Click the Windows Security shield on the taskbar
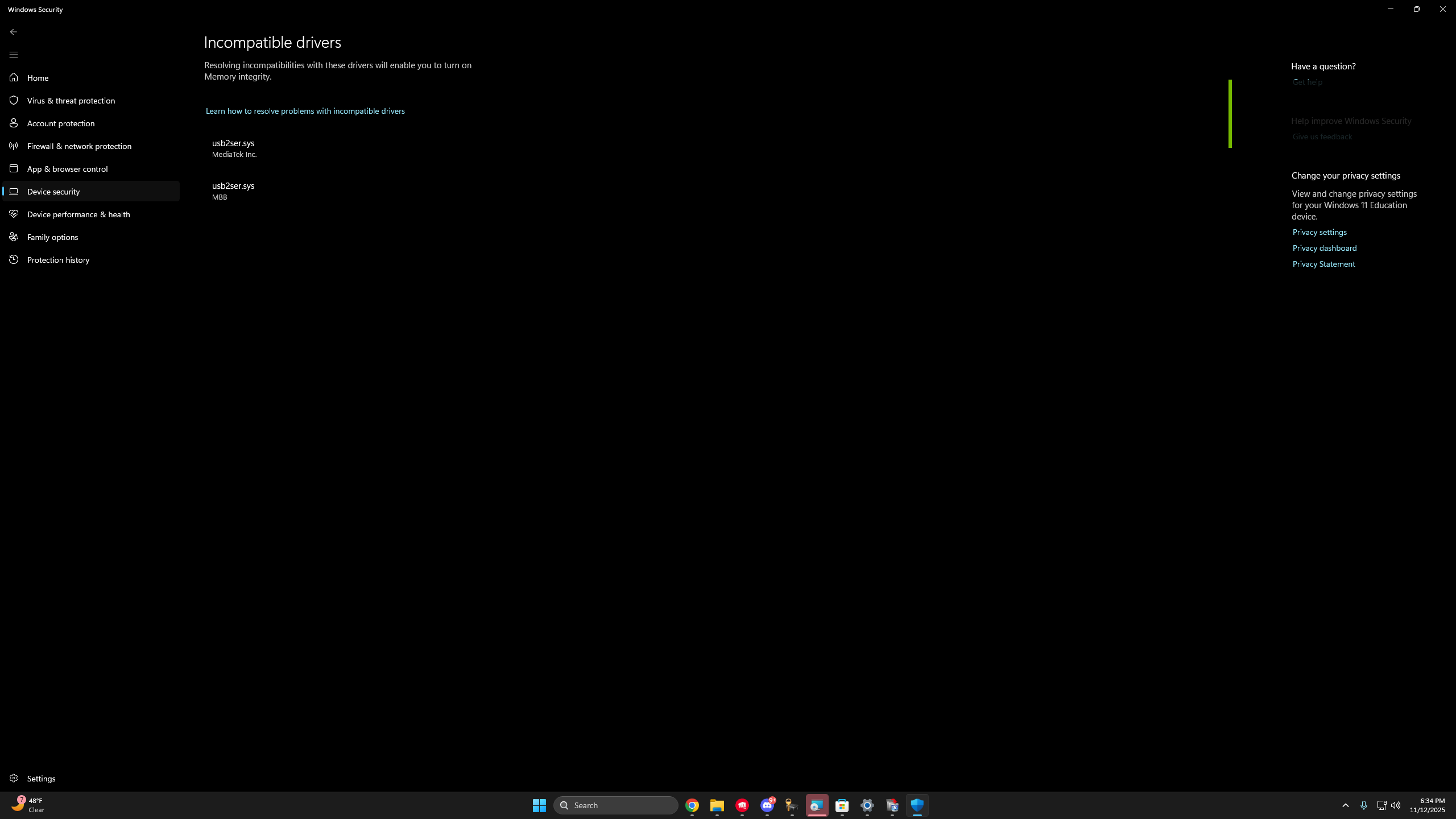This screenshot has height=819, width=1456. [x=917, y=805]
